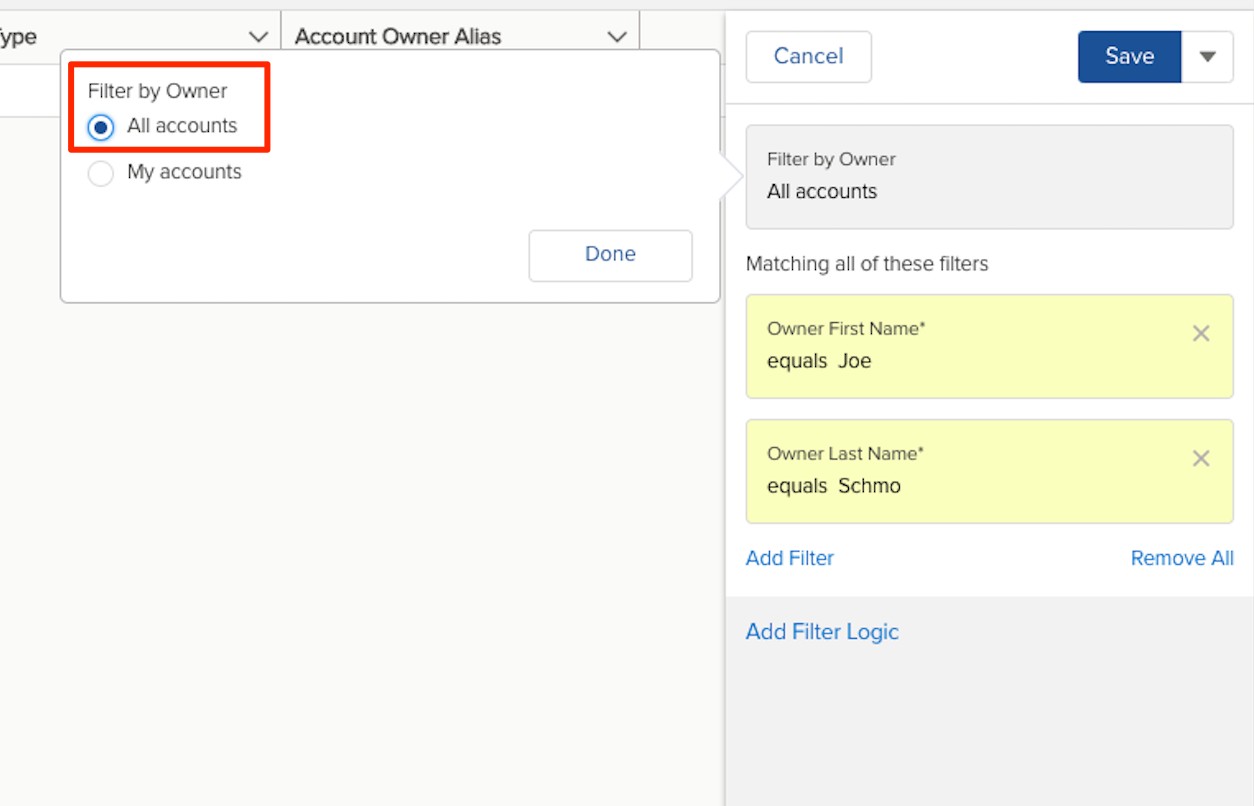
Task: Confirm owner filter with Done
Action: click(x=610, y=255)
